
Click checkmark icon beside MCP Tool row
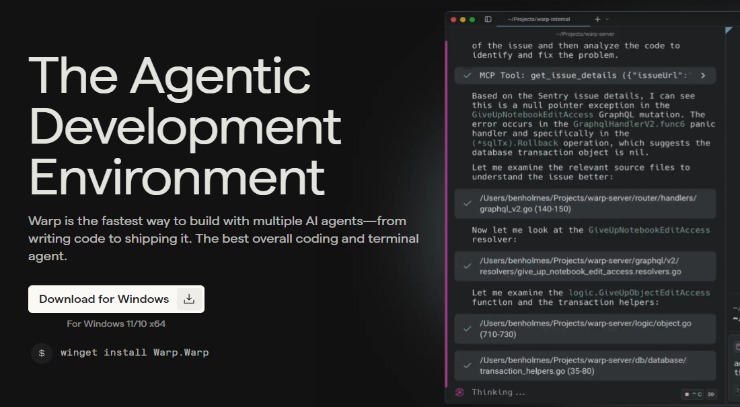[x=467, y=76]
